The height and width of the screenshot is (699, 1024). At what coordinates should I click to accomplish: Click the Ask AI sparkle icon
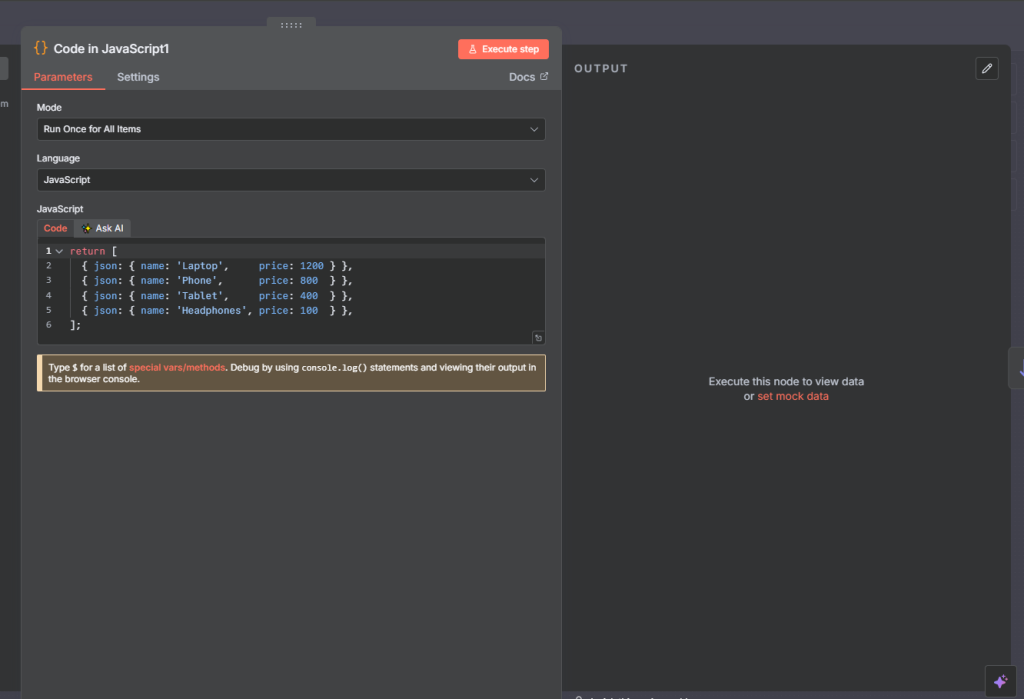tap(87, 228)
